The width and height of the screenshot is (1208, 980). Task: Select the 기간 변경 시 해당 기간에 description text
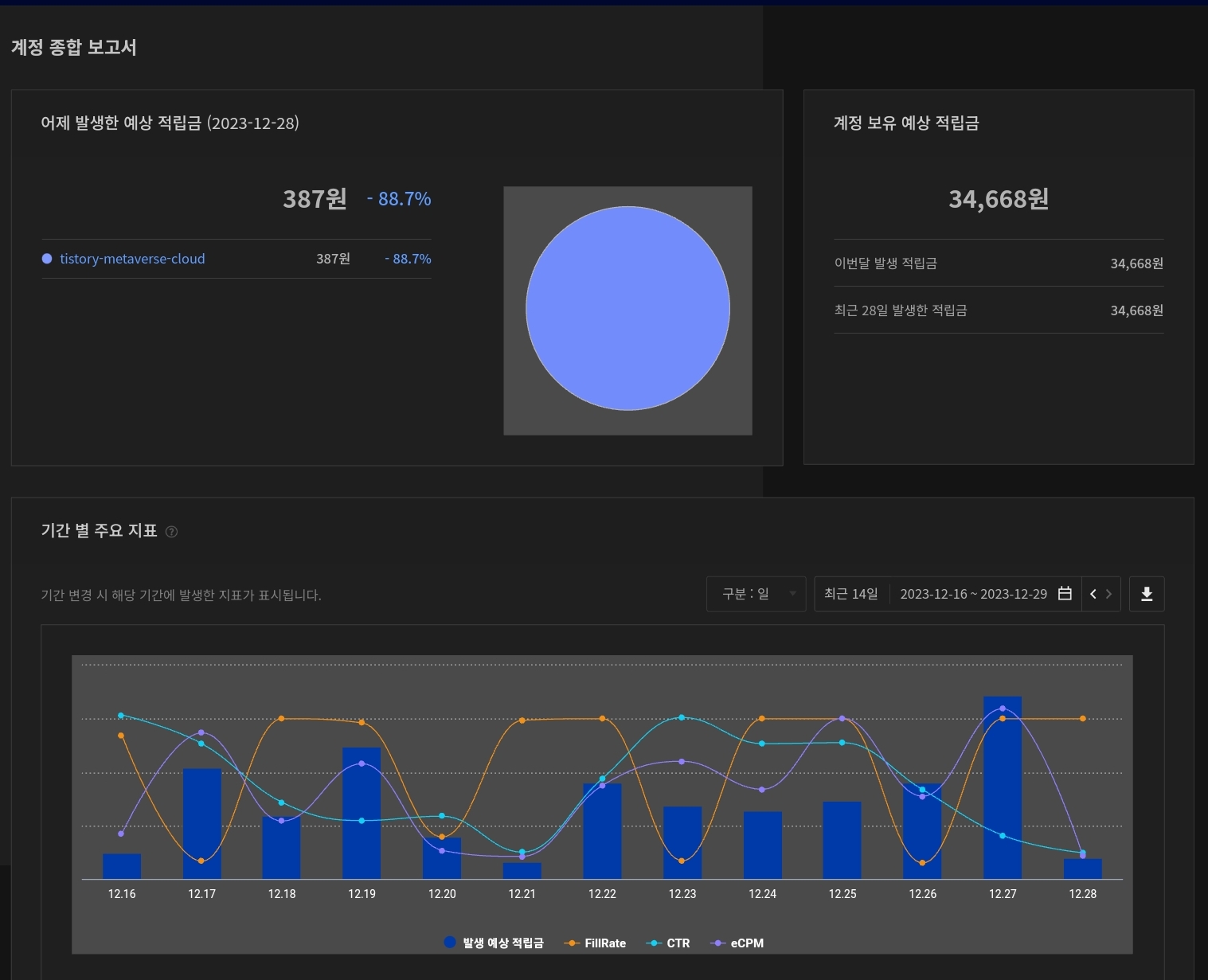click(x=181, y=595)
